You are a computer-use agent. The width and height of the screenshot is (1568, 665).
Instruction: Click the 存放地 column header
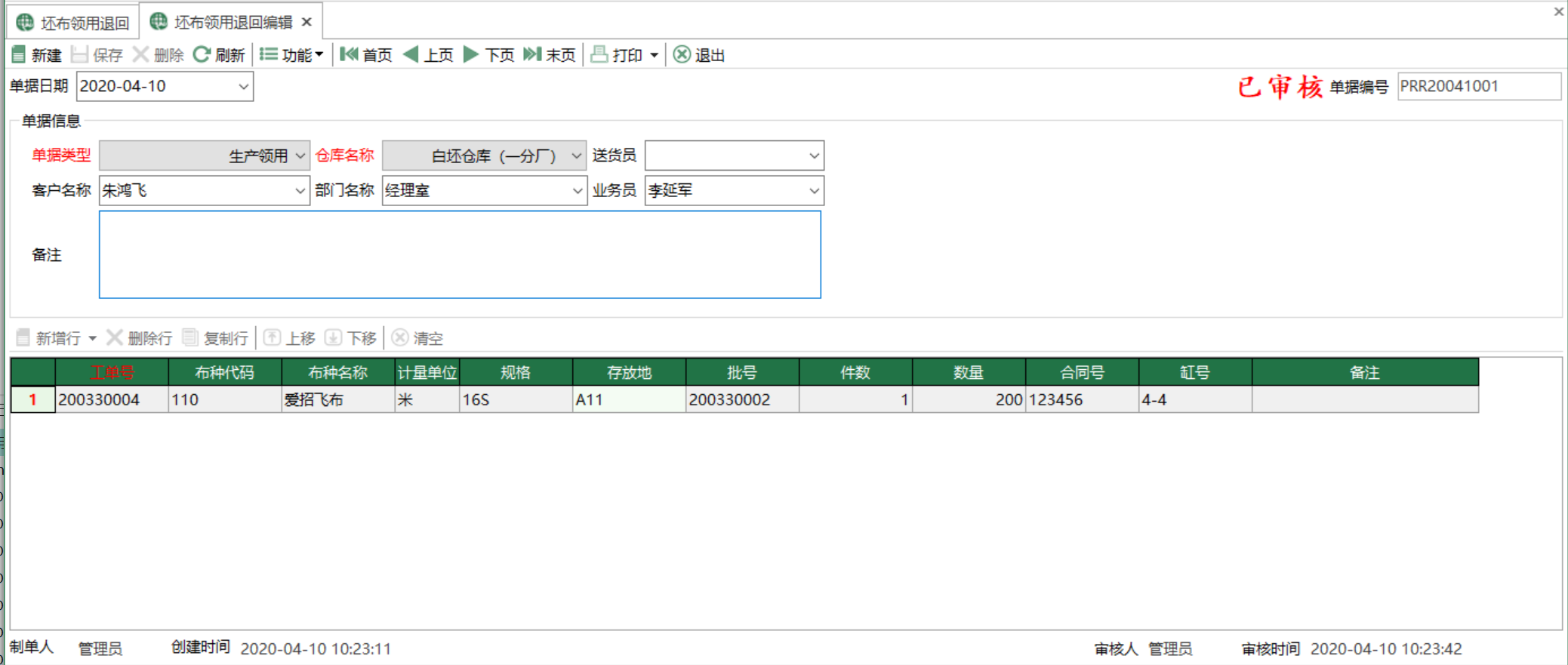[x=630, y=372]
